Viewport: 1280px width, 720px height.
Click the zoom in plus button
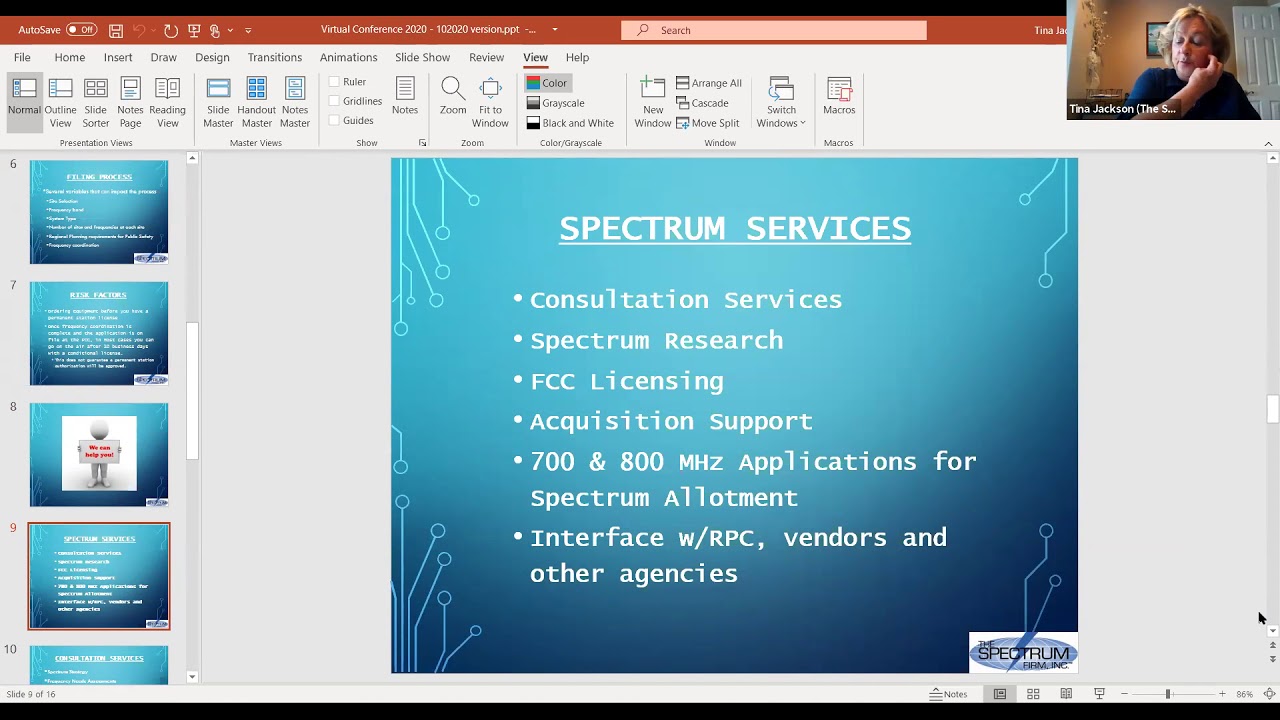(x=1222, y=694)
